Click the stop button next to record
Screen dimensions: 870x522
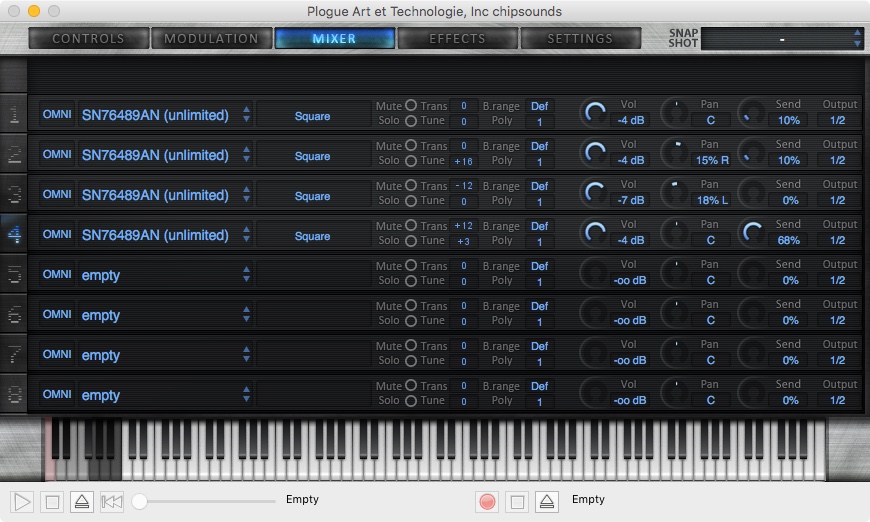(517, 501)
